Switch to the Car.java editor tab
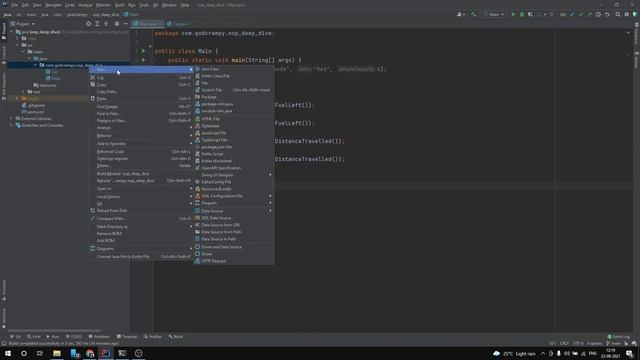The image size is (640, 360). [180, 24]
